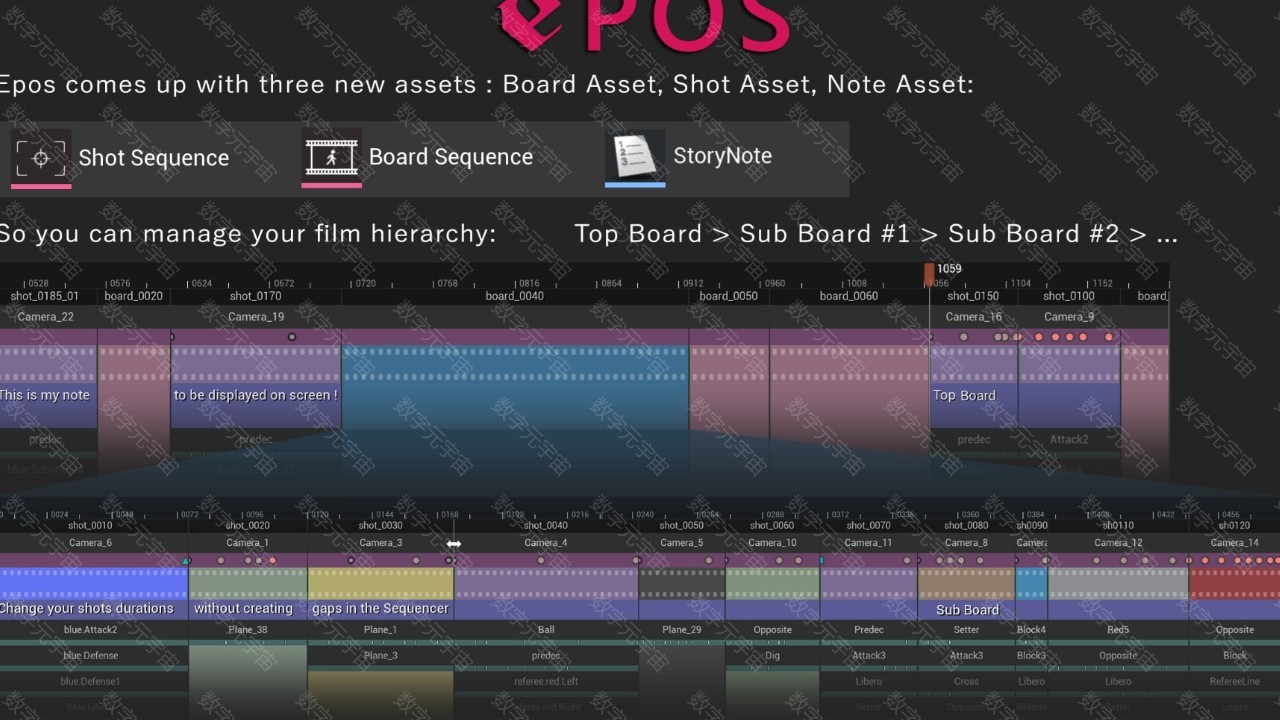The height and width of the screenshot is (720, 1280).
Task: Select the shot_0150 header
Action: click(973, 296)
